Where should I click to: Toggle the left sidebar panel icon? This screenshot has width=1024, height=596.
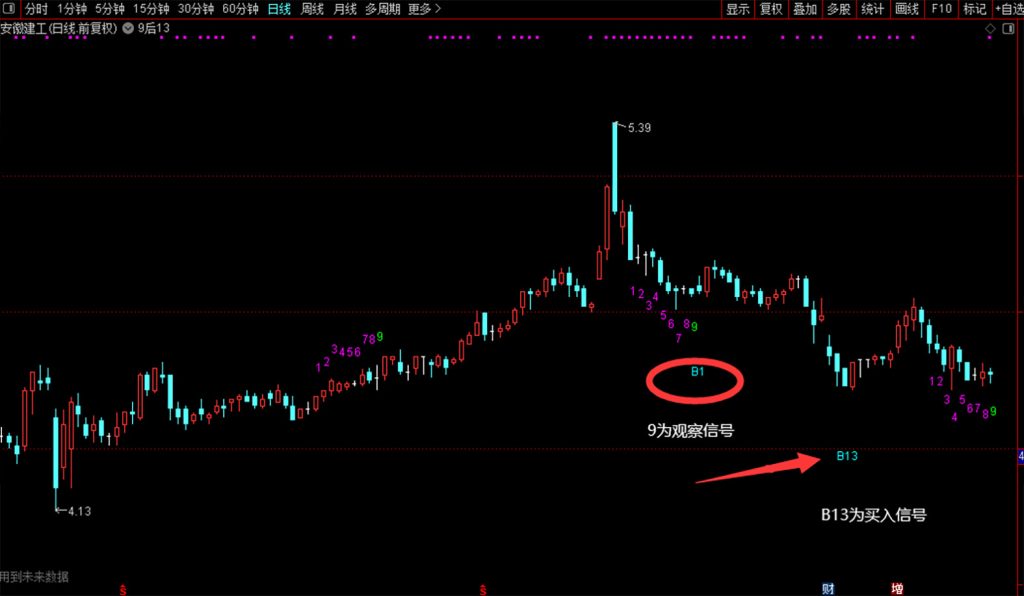(9, 9)
